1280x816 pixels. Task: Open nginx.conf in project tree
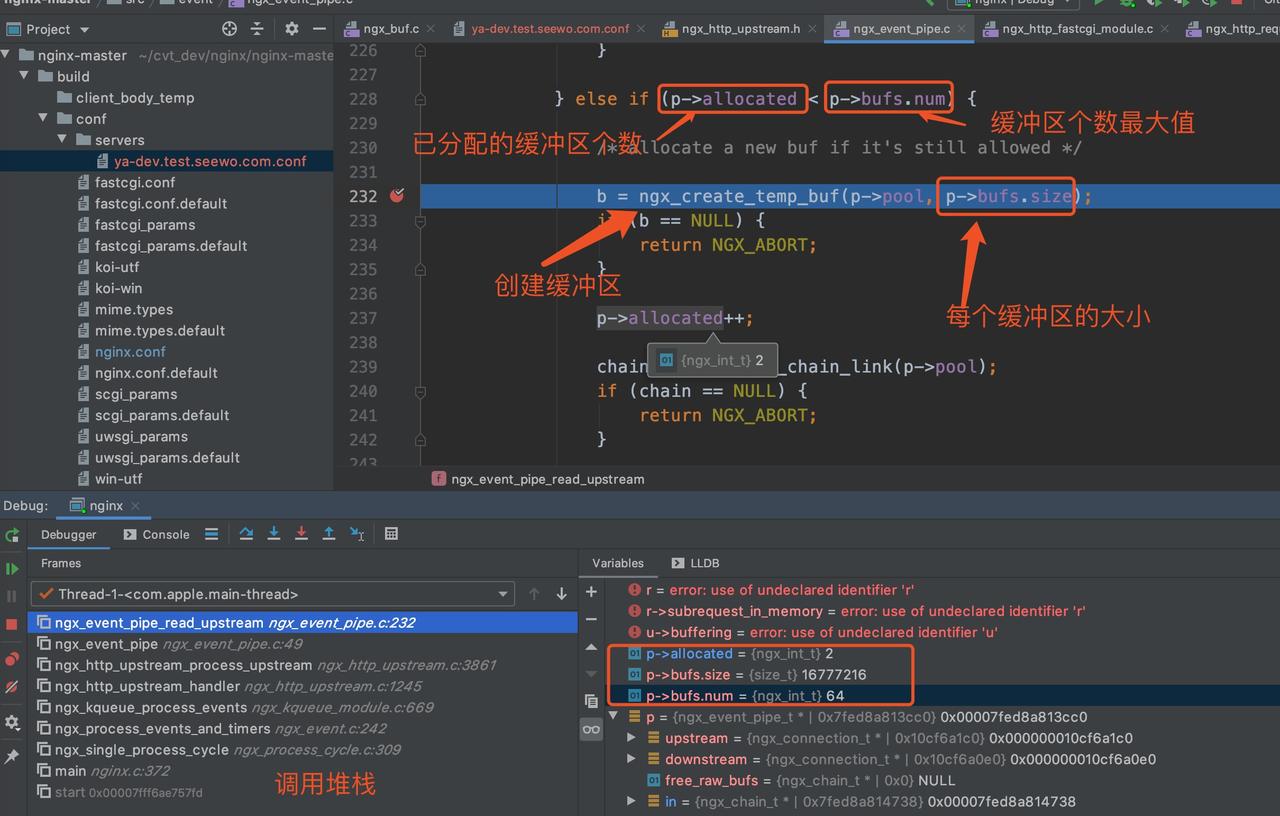click(x=130, y=351)
